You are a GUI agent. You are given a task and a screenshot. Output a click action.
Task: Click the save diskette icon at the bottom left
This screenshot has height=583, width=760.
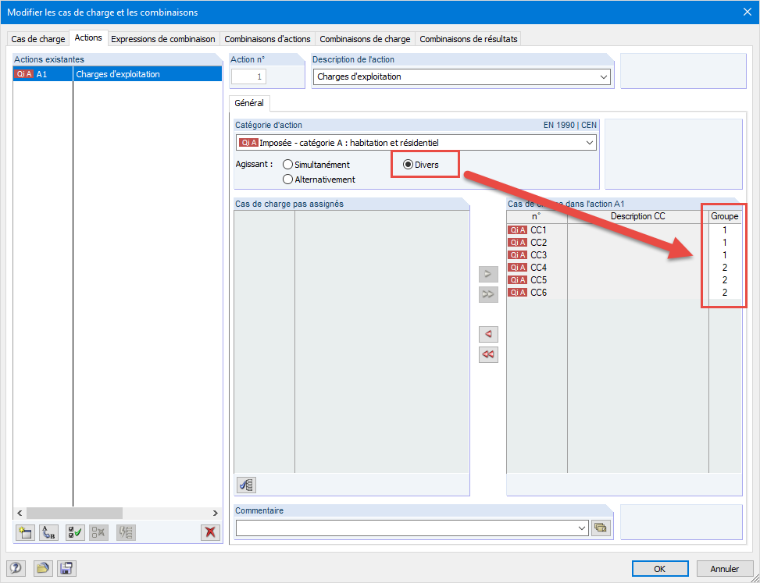[66, 568]
